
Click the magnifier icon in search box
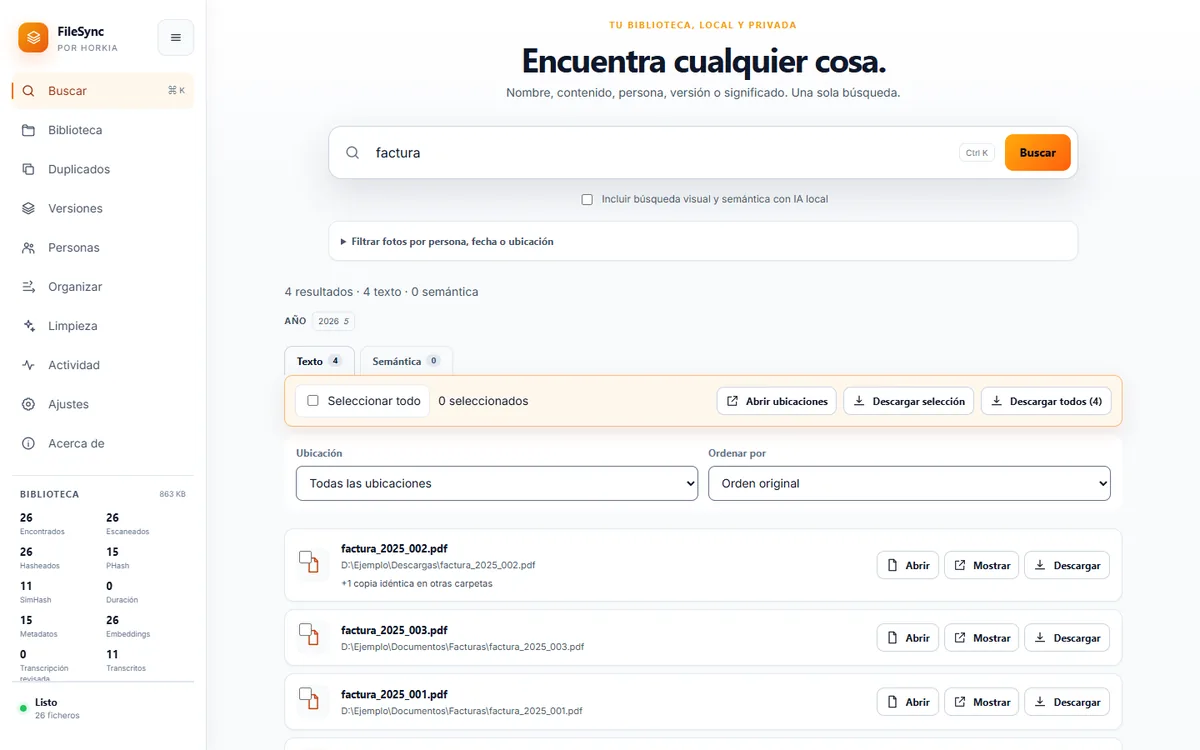(352, 153)
